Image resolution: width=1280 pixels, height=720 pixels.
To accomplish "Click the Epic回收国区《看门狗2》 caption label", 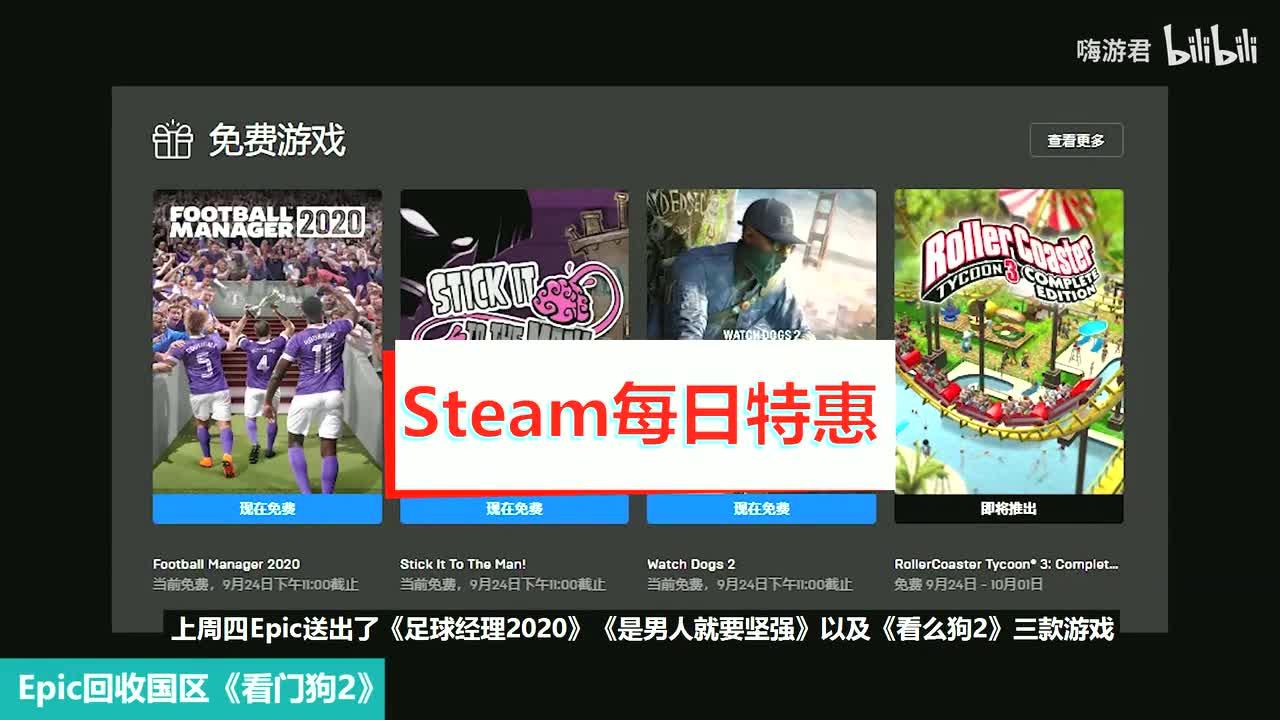I will [192, 689].
